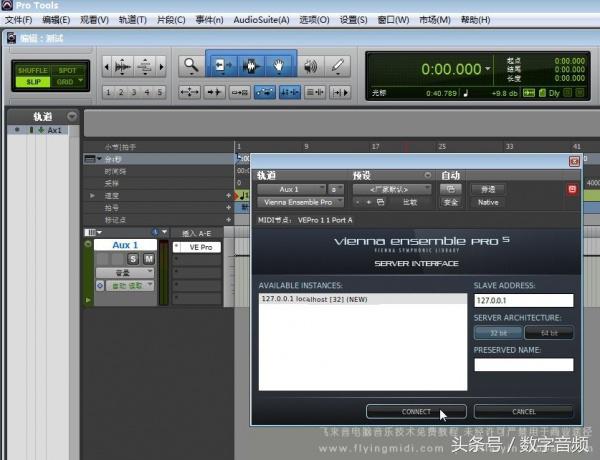Enable SLIP edit mode
The height and width of the screenshot is (460, 600).
coord(33,82)
